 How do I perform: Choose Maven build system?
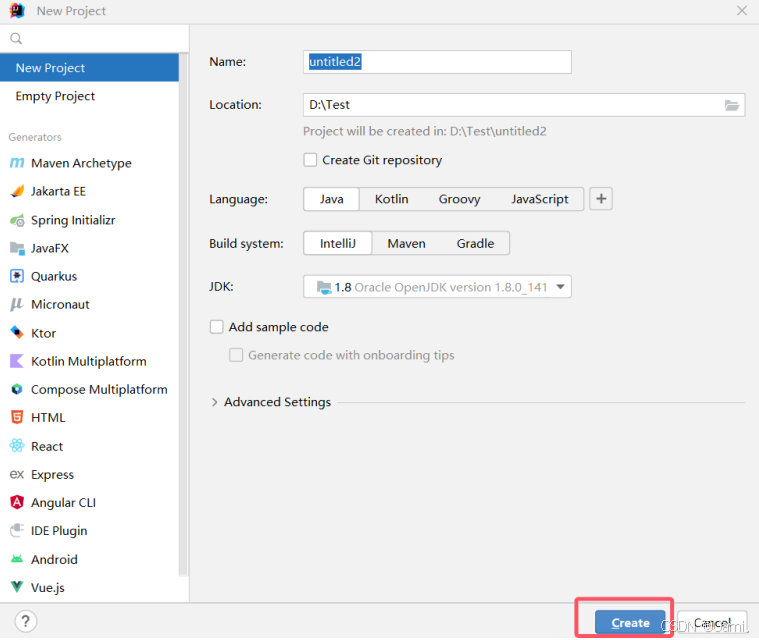coord(407,243)
